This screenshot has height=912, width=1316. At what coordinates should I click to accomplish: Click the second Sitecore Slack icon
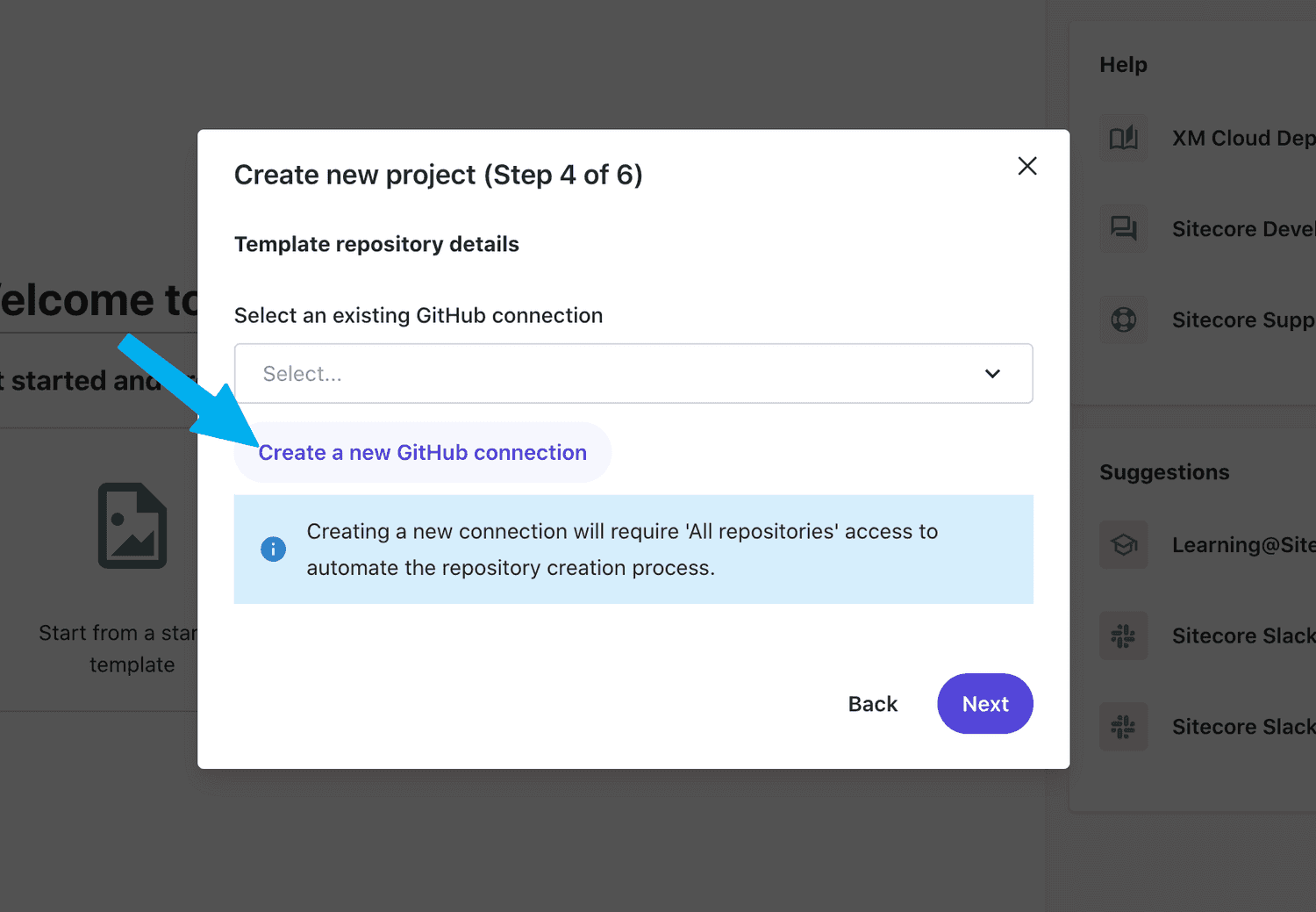1123,727
